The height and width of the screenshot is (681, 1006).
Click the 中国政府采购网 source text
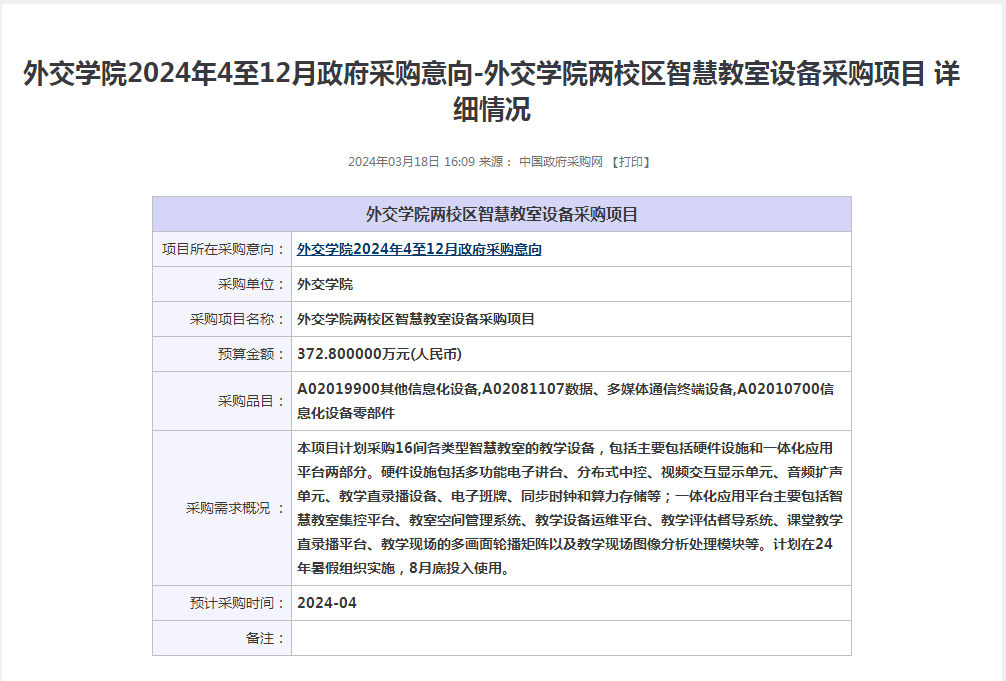coord(560,162)
